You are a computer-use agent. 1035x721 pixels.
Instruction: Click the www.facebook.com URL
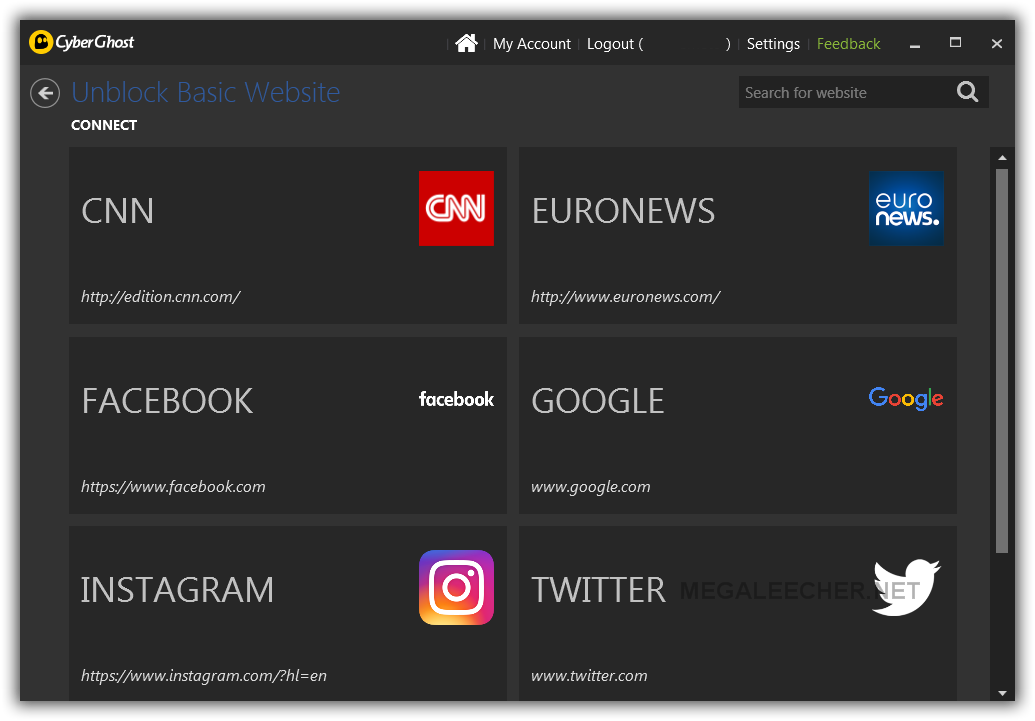point(173,487)
